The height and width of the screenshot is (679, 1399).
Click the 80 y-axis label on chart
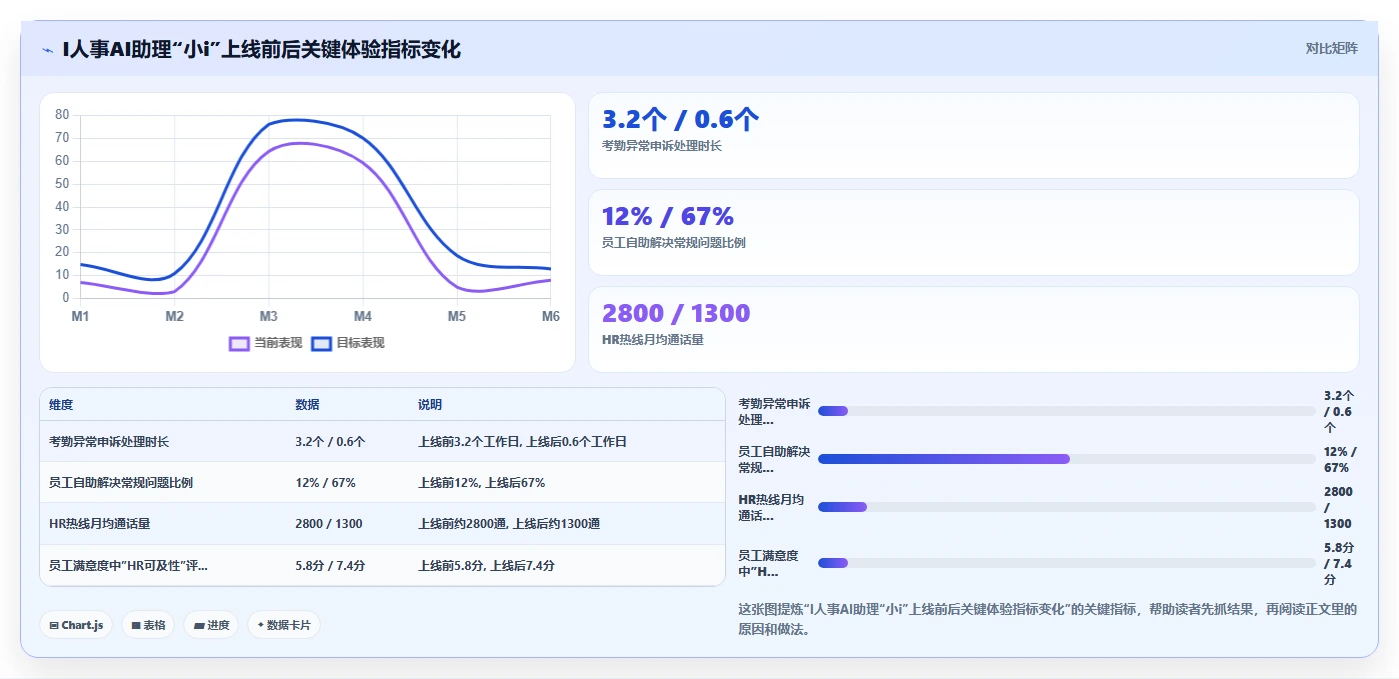pyautogui.click(x=62, y=115)
